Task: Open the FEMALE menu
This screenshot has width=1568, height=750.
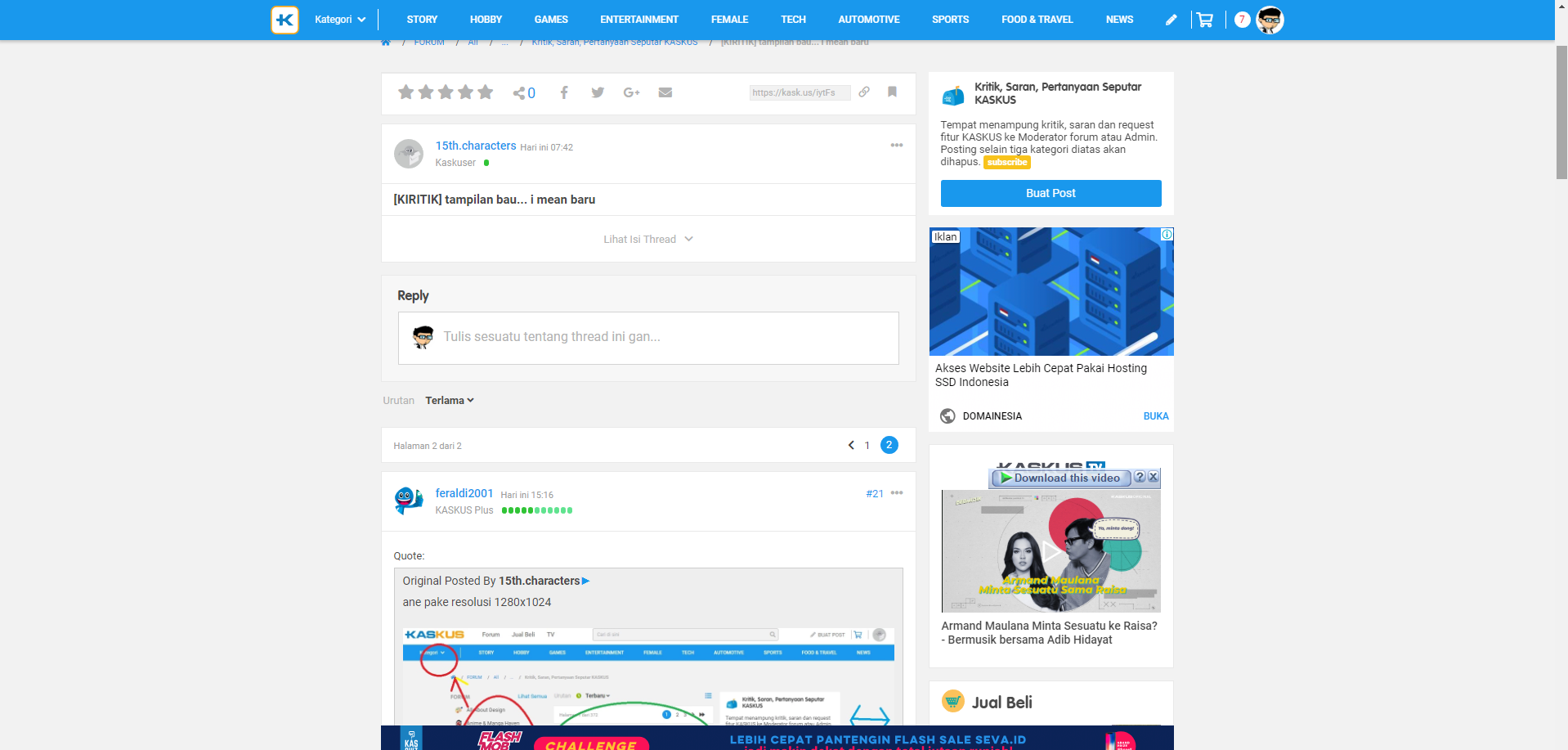Action: 729,20
